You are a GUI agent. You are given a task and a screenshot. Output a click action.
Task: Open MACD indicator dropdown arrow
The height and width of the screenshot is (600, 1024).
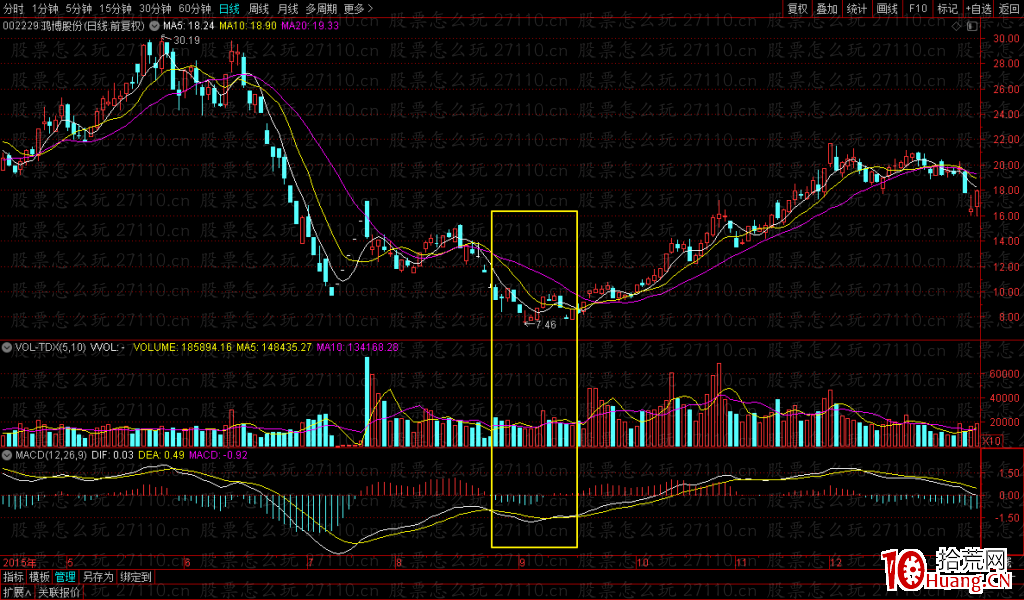click(7, 455)
